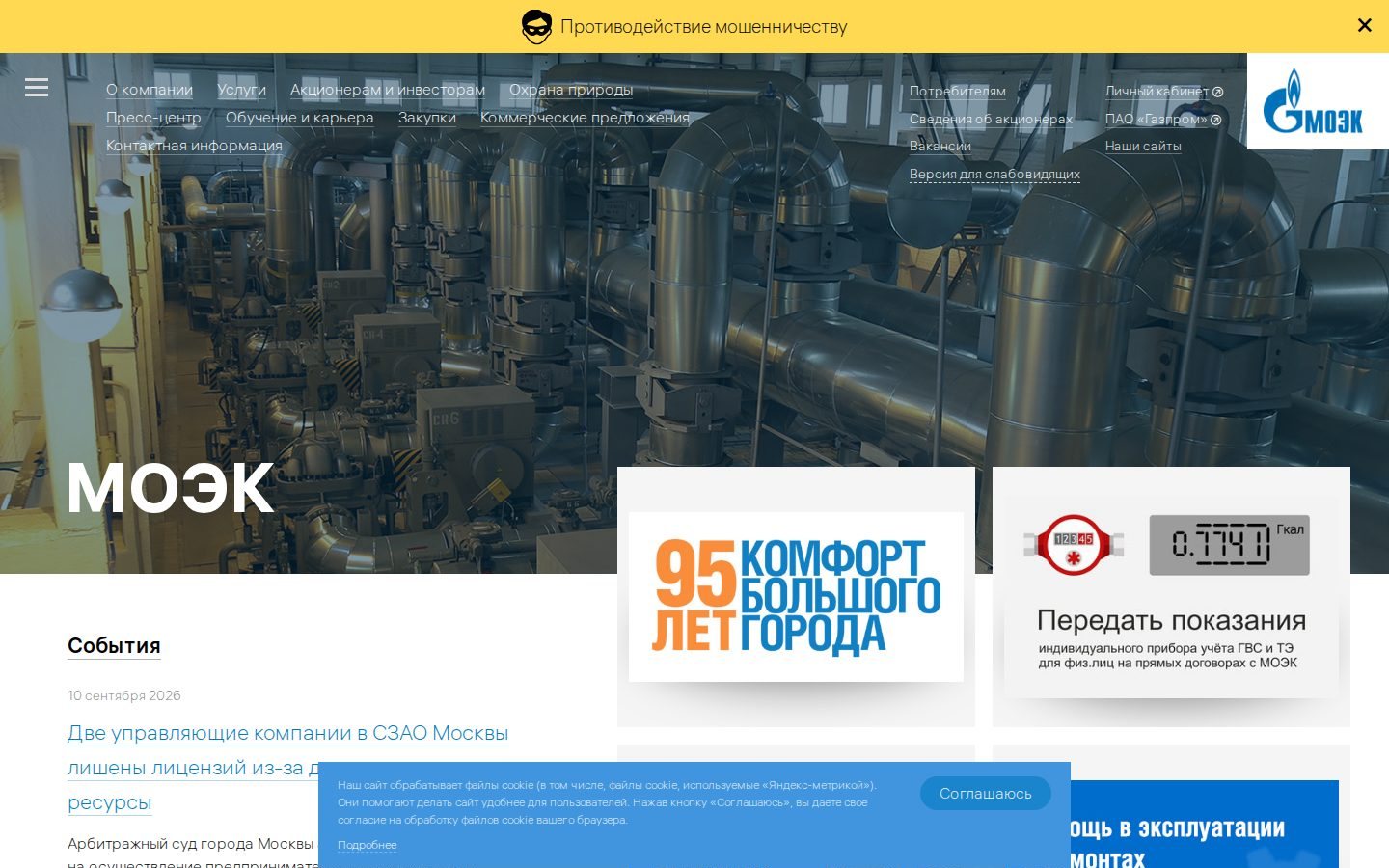Viewport: 1389px width, 868px height.
Task: Click external-link icon next to ПАО «Газпром»
Action: [1215, 120]
